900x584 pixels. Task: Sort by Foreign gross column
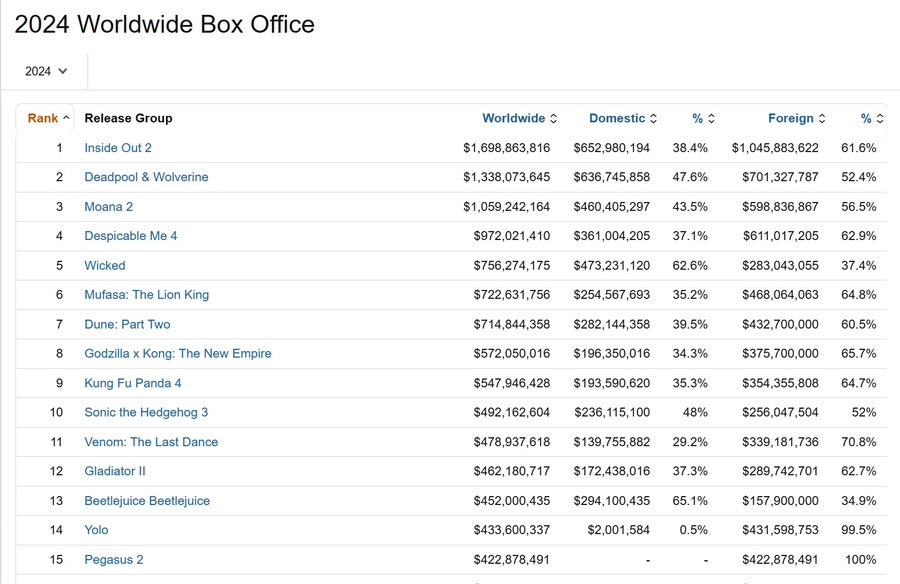[x=796, y=118]
